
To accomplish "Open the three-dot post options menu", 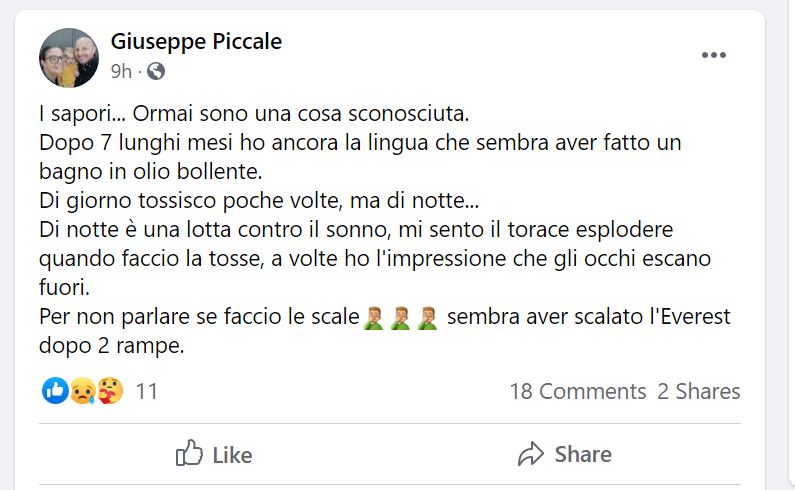I will tap(713, 55).
